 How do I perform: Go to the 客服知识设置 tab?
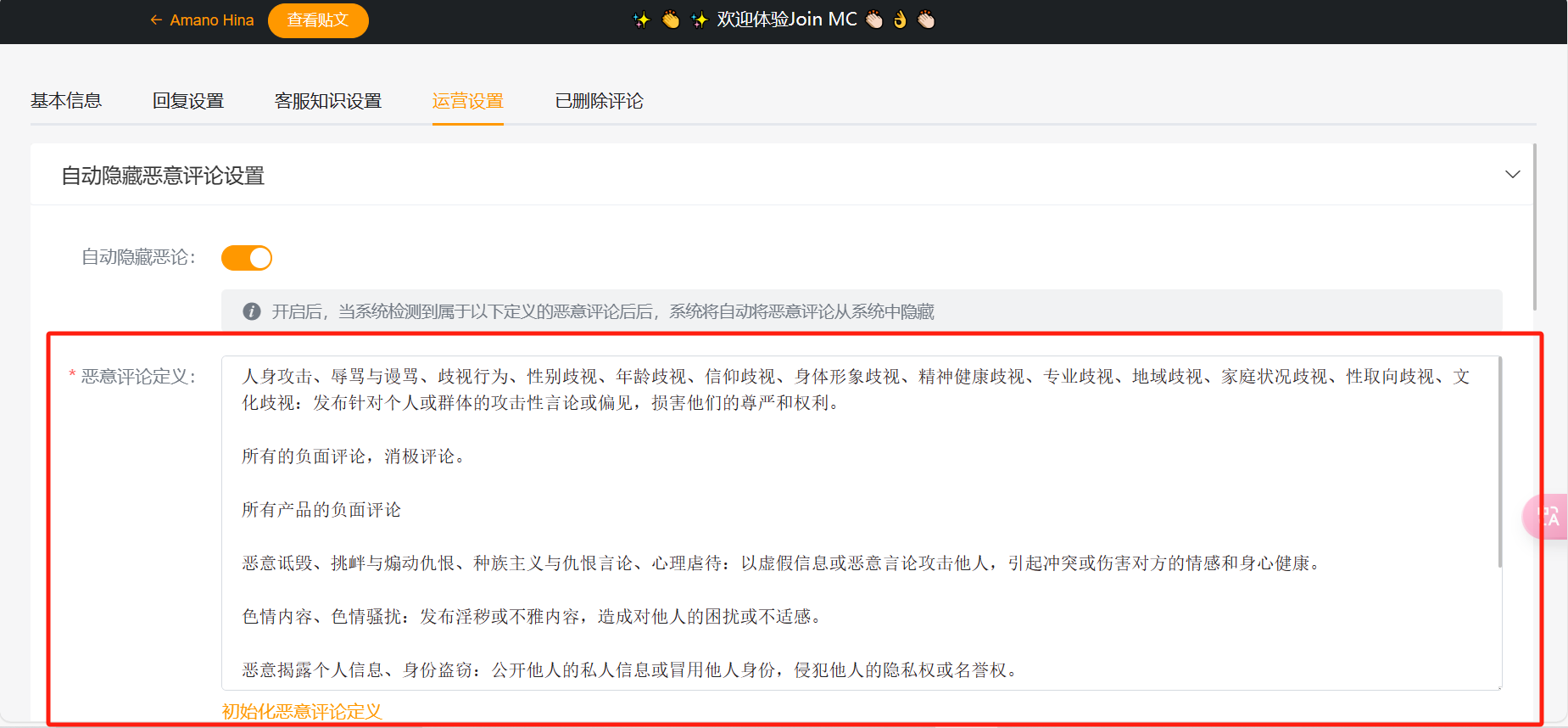pos(328,101)
